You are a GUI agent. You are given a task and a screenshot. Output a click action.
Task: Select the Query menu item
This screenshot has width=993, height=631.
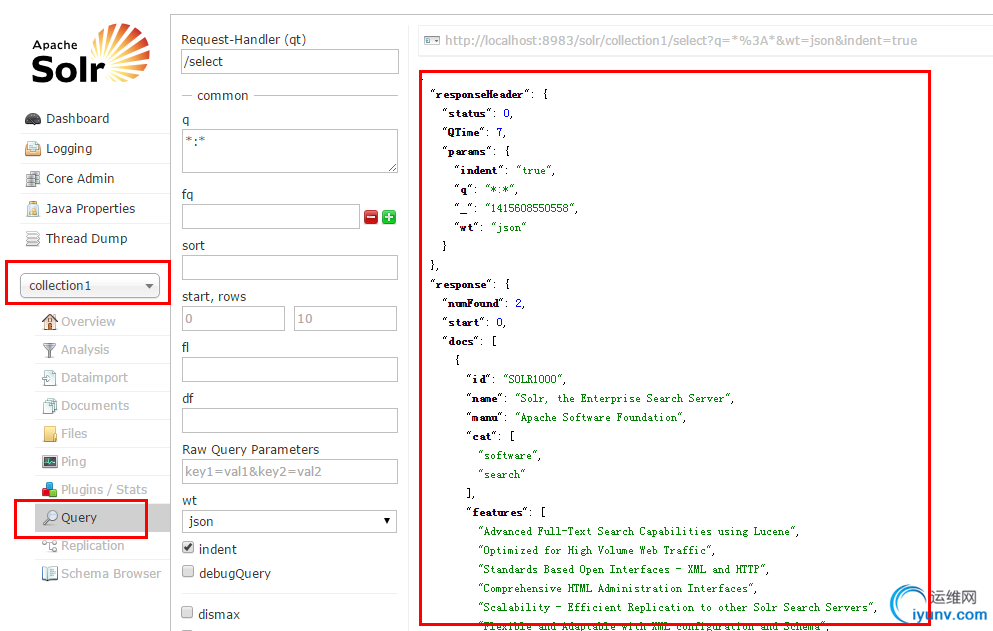click(x=79, y=518)
